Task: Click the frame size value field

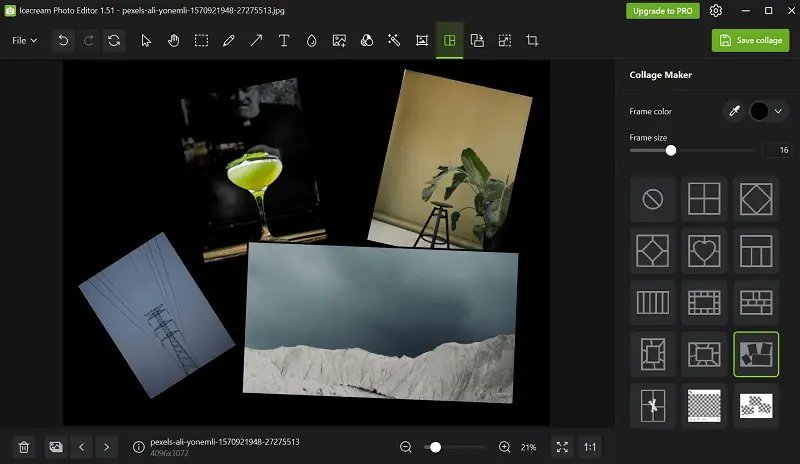Action: coord(776,150)
